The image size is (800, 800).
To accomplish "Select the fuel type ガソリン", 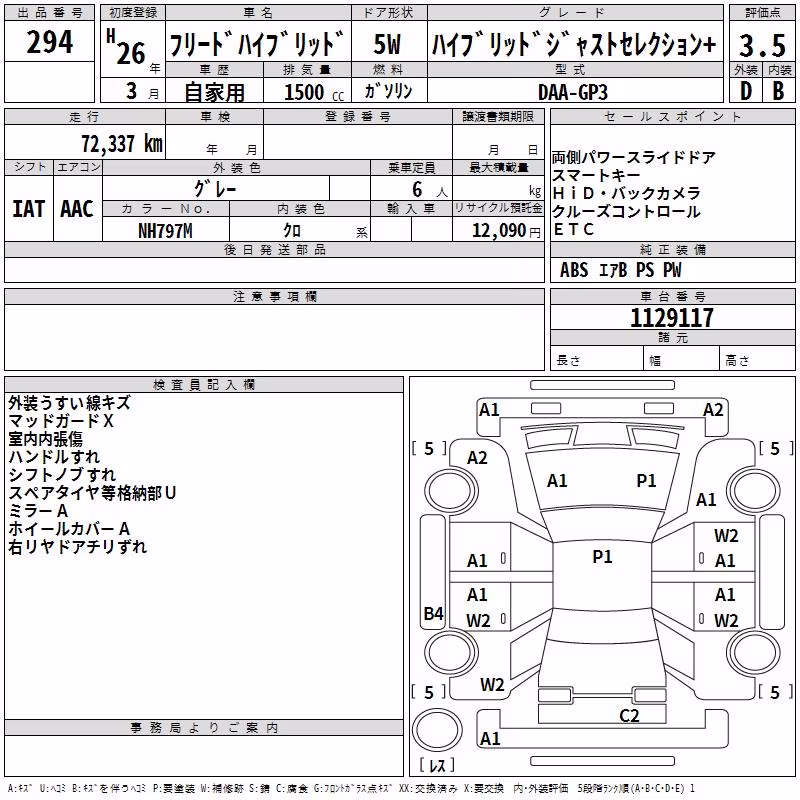I will click(x=388, y=91).
